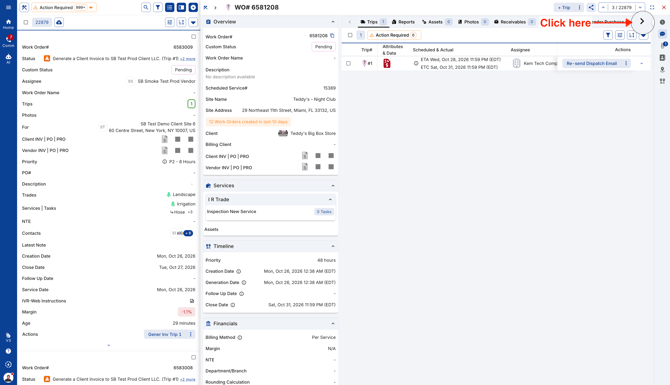Switch to the Receivables tab
This screenshot has width=670, height=385.
[514, 22]
